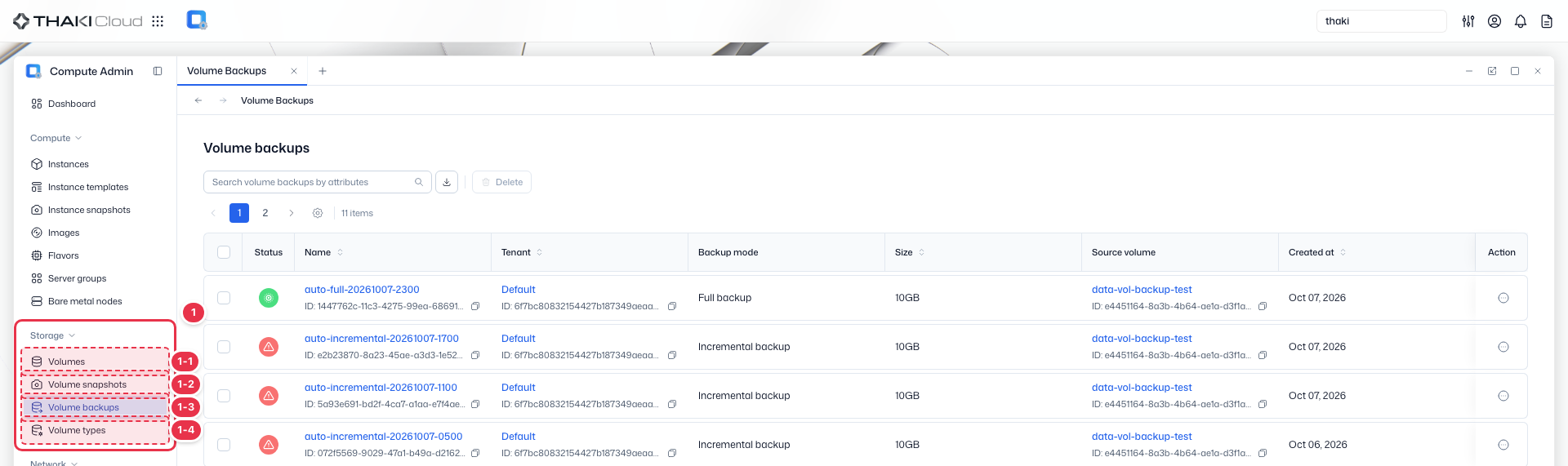Viewport: 1568px width, 466px height.
Task: Go to previous page chevron
Action: [213, 213]
